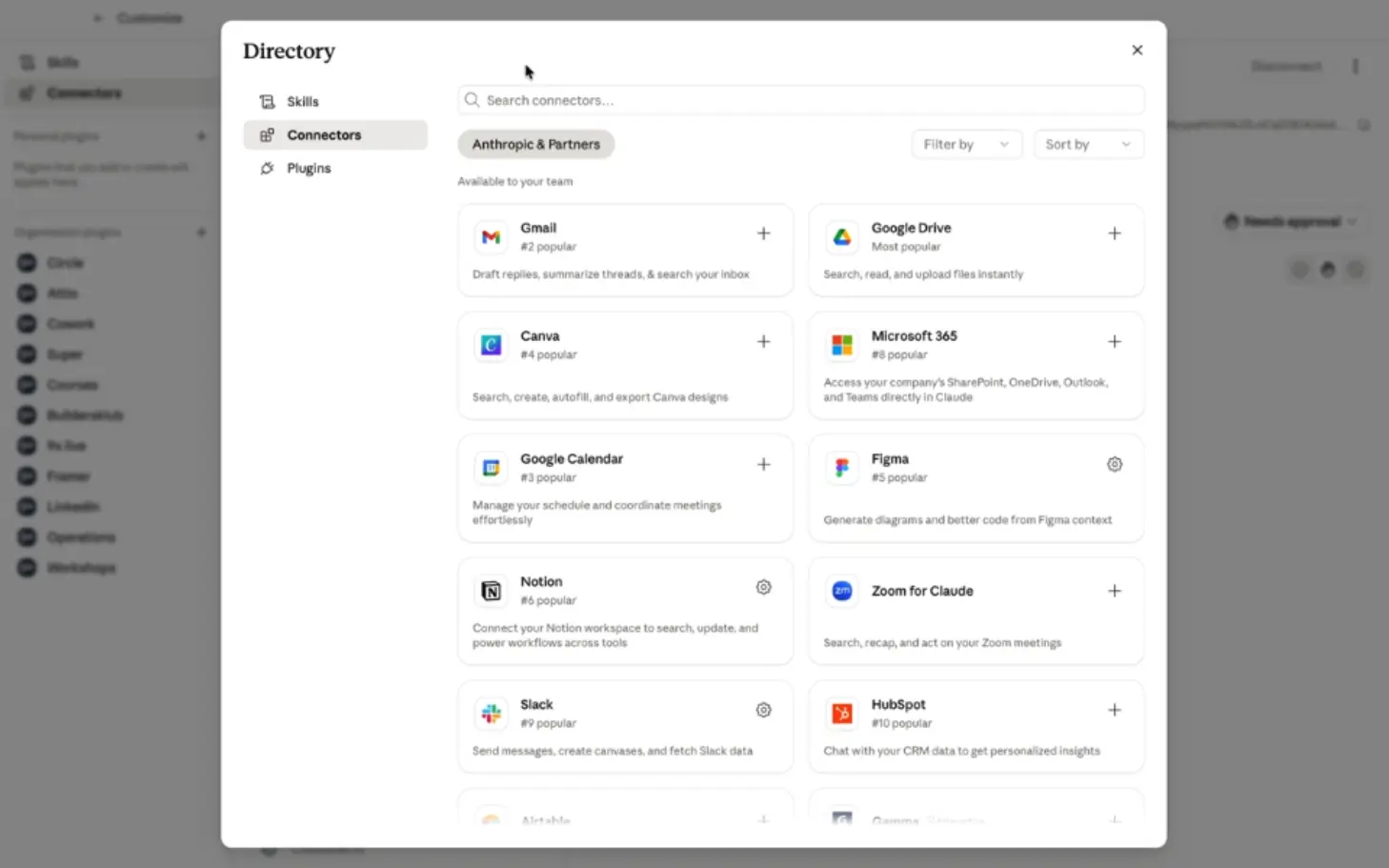Click the Google Drive logo icon
The image size is (1389, 868).
pyautogui.click(x=841, y=236)
